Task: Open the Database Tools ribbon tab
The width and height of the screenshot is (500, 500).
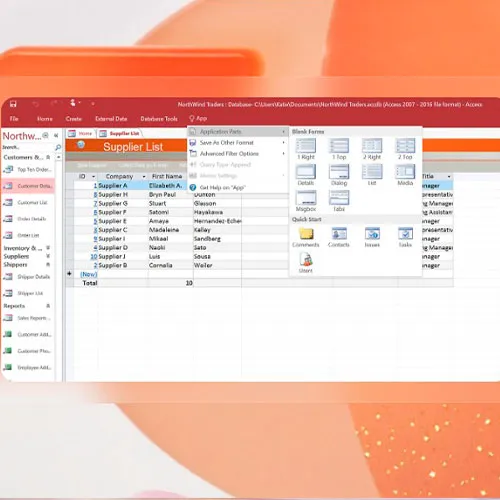Action: pyautogui.click(x=159, y=119)
